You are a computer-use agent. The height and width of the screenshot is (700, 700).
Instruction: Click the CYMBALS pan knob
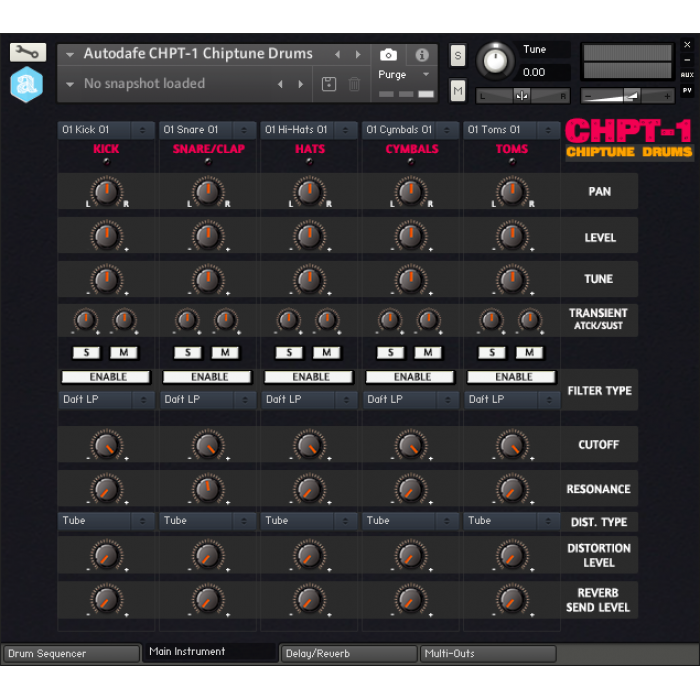click(411, 191)
